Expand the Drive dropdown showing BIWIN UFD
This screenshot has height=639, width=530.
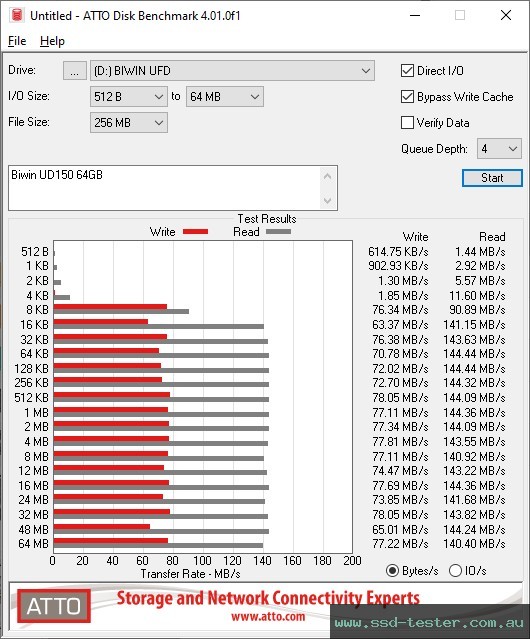click(x=232, y=71)
